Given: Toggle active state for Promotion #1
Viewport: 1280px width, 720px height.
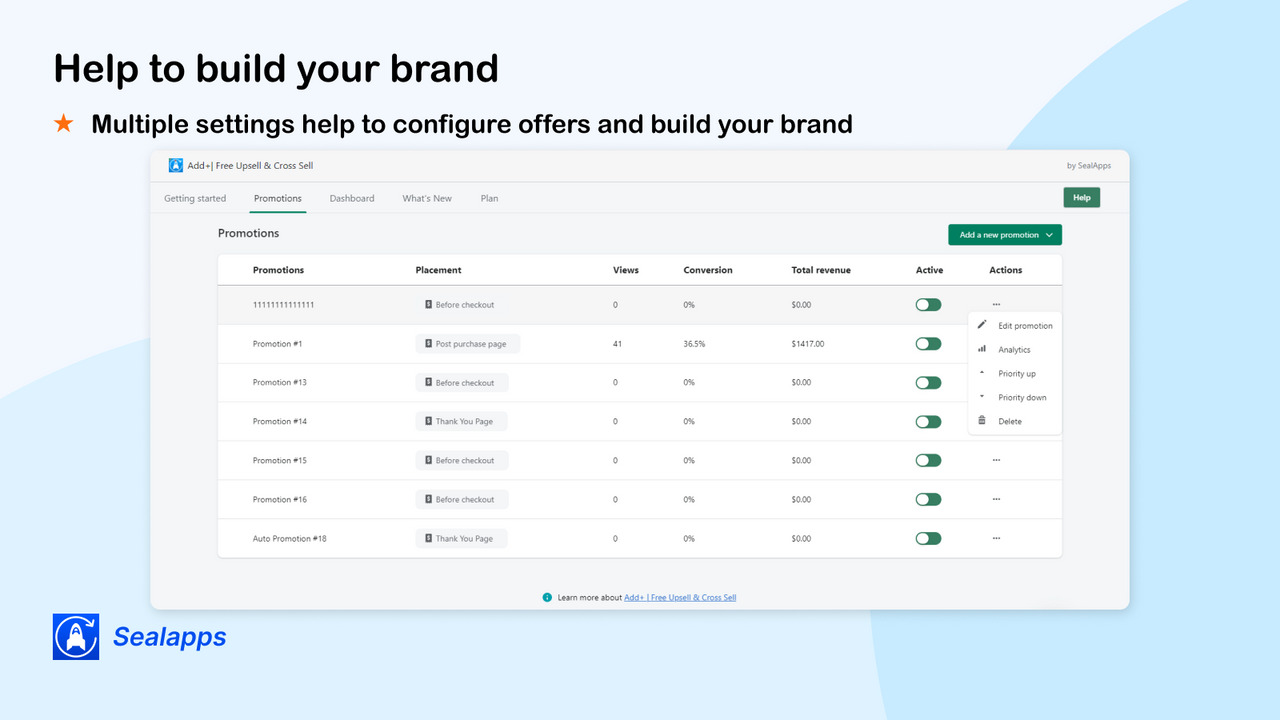Looking at the screenshot, I should 927,343.
